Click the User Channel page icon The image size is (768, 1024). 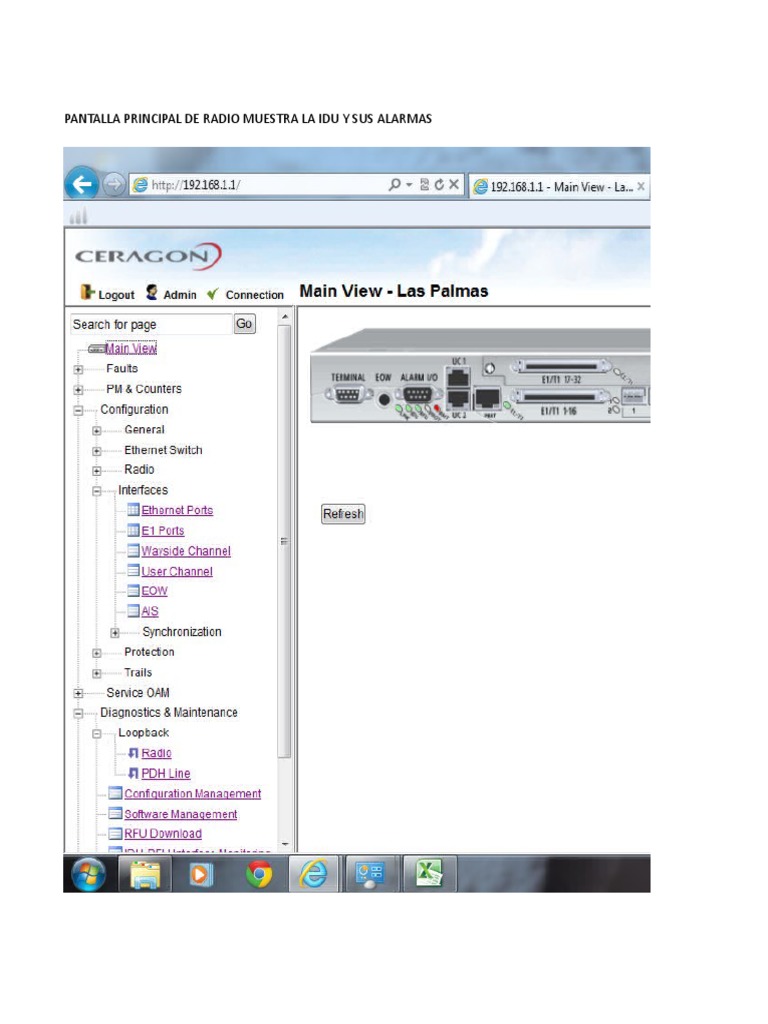coord(133,570)
